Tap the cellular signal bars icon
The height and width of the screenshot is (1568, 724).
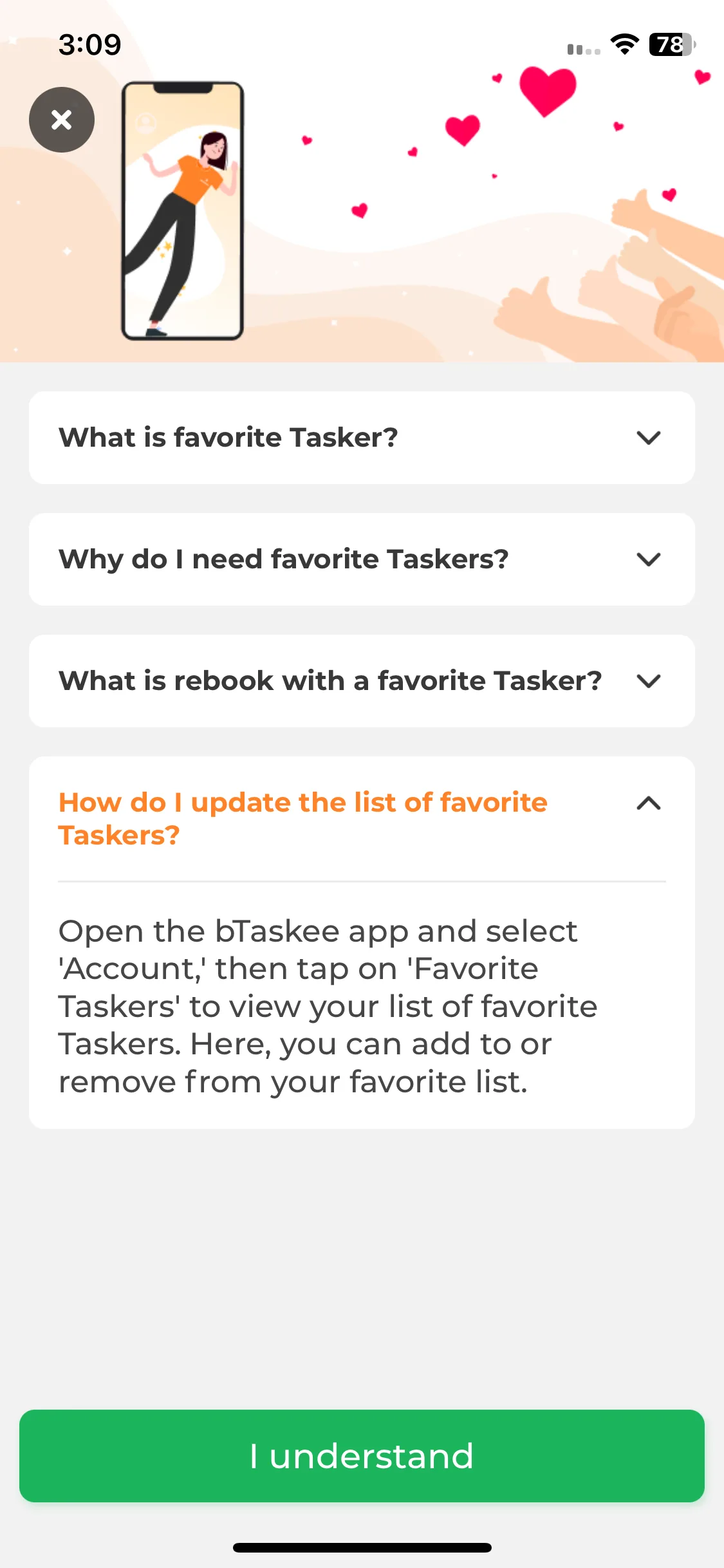pos(584,49)
